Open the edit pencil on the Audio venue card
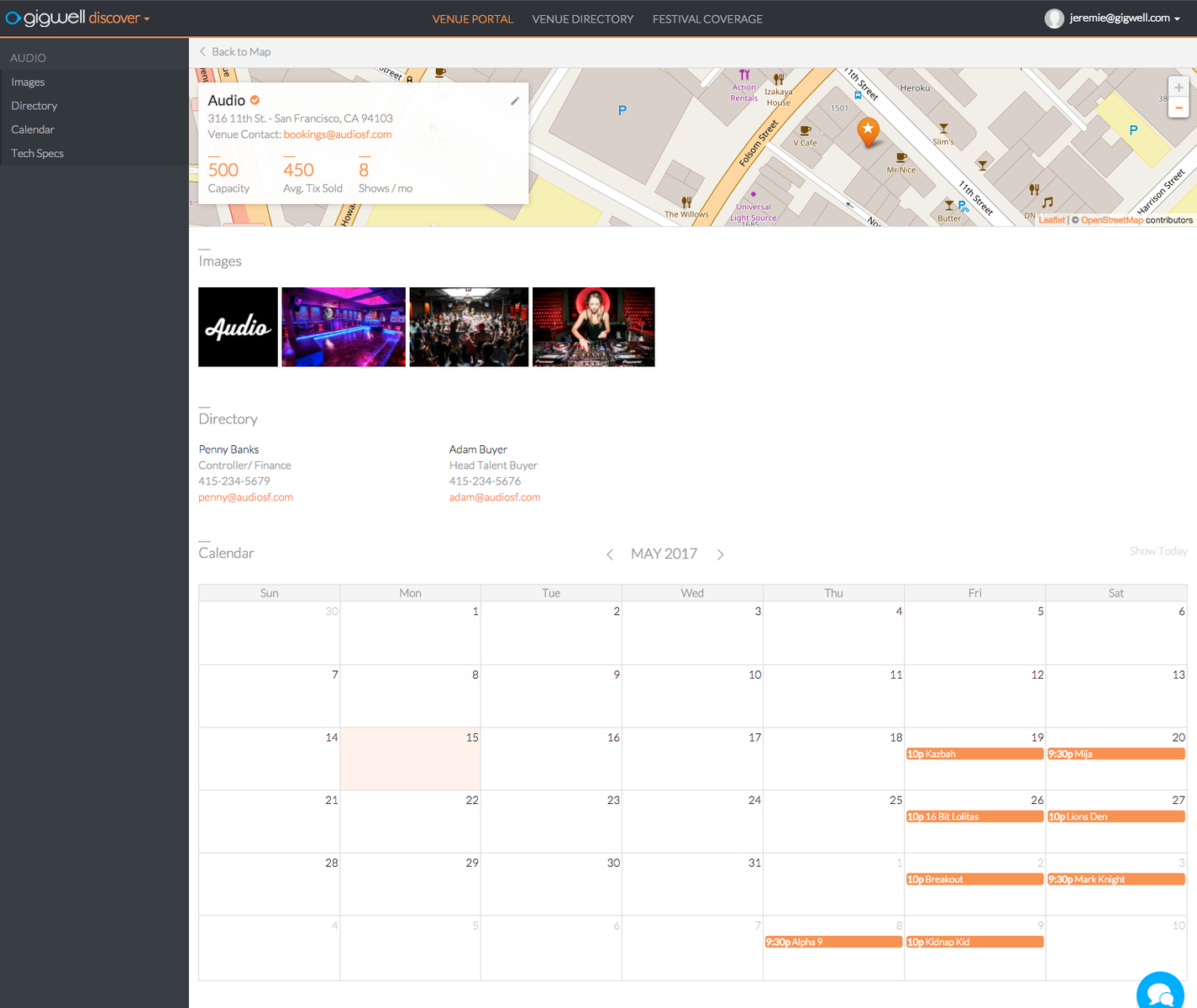 [515, 101]
